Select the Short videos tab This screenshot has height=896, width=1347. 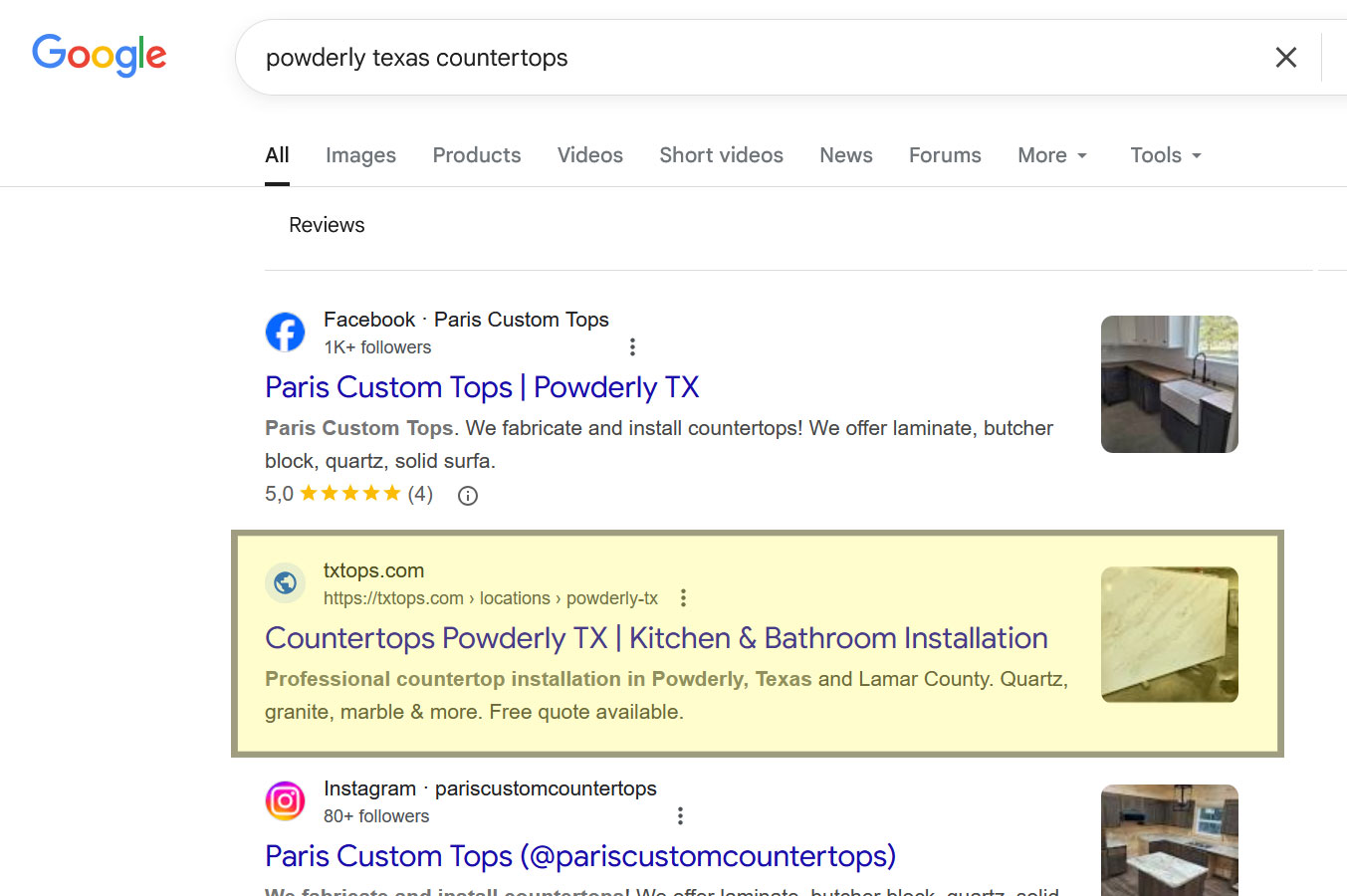click(721, 155)
